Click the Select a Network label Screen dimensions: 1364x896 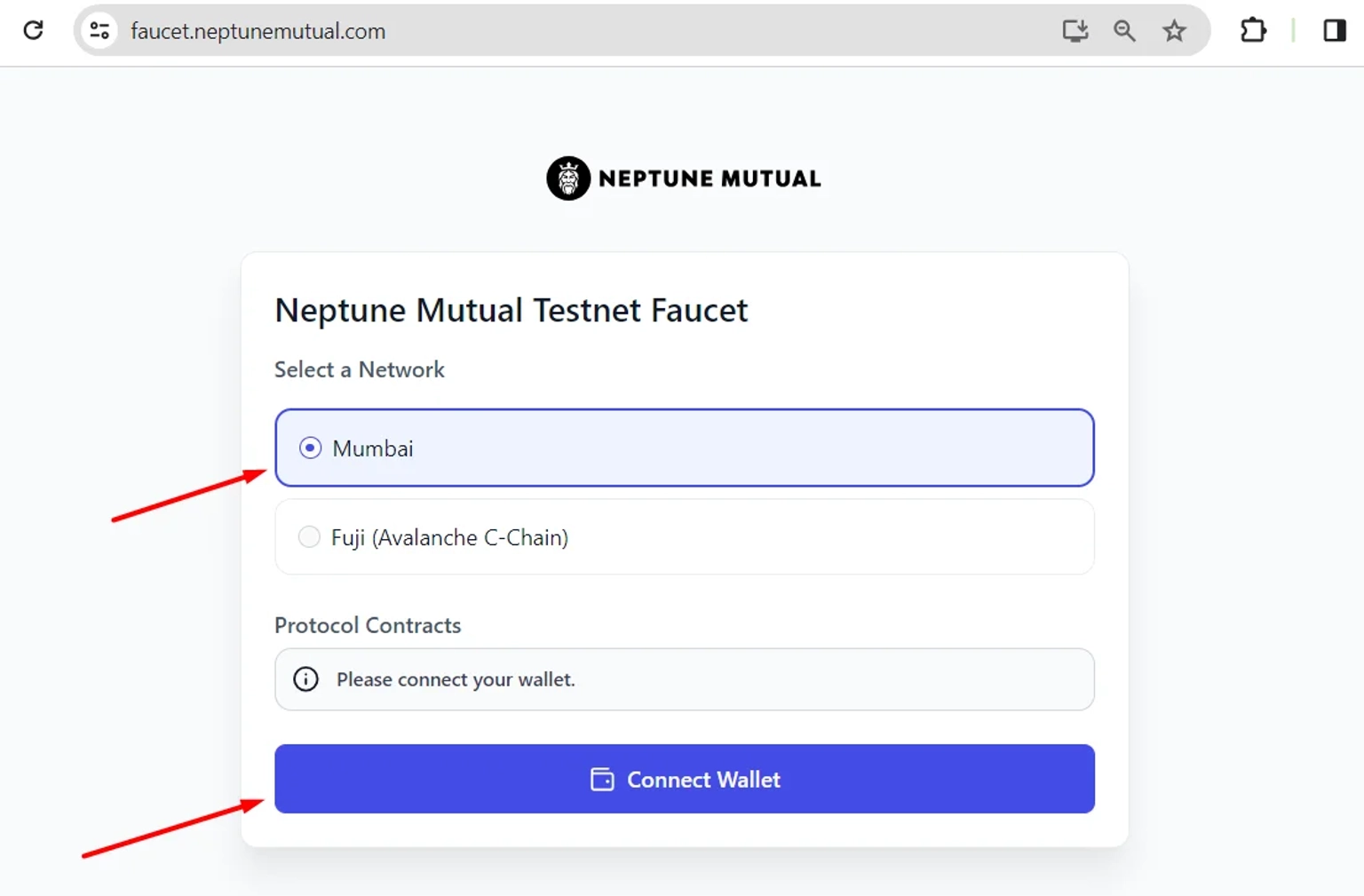coord(359,369)
